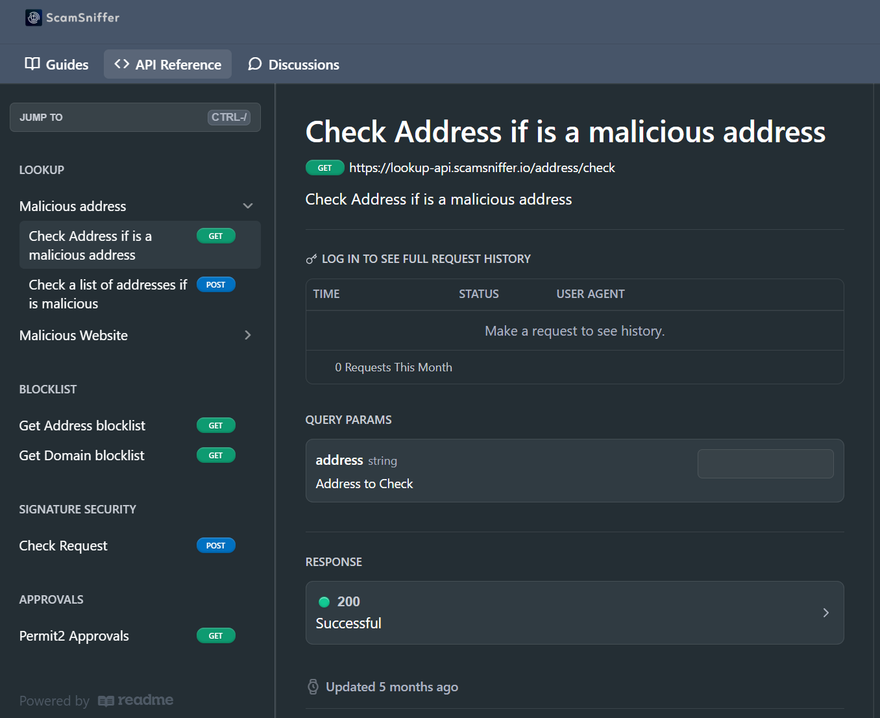The image size is (880, 718).
Task: Click the Guides book icon
Action: pyautogui.click(x=33, y=64)
